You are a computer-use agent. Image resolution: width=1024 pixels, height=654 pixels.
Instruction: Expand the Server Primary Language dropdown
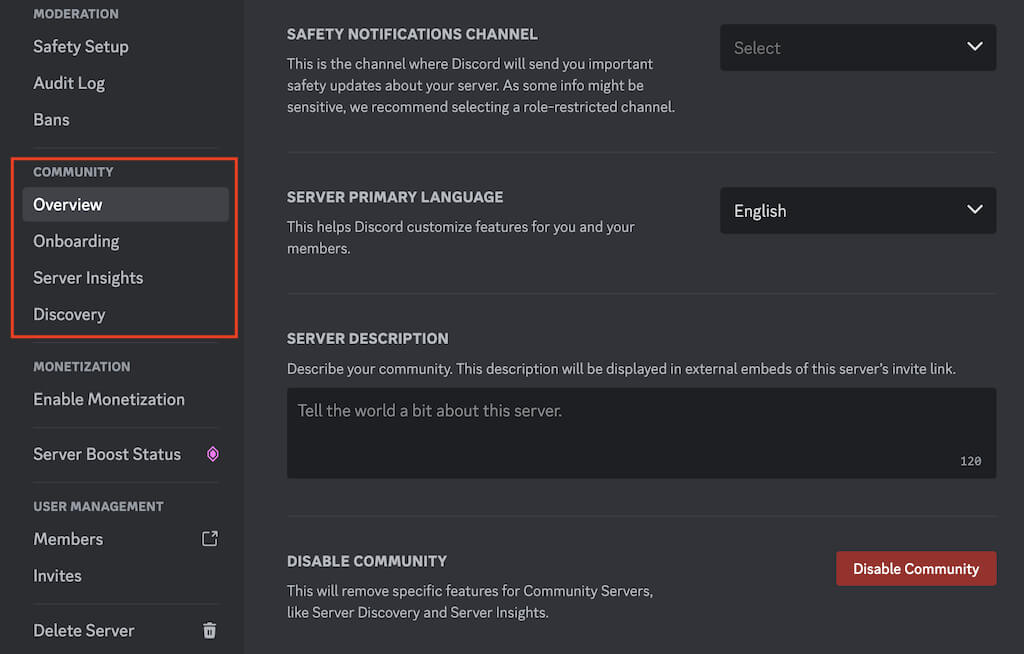[857, 211]
